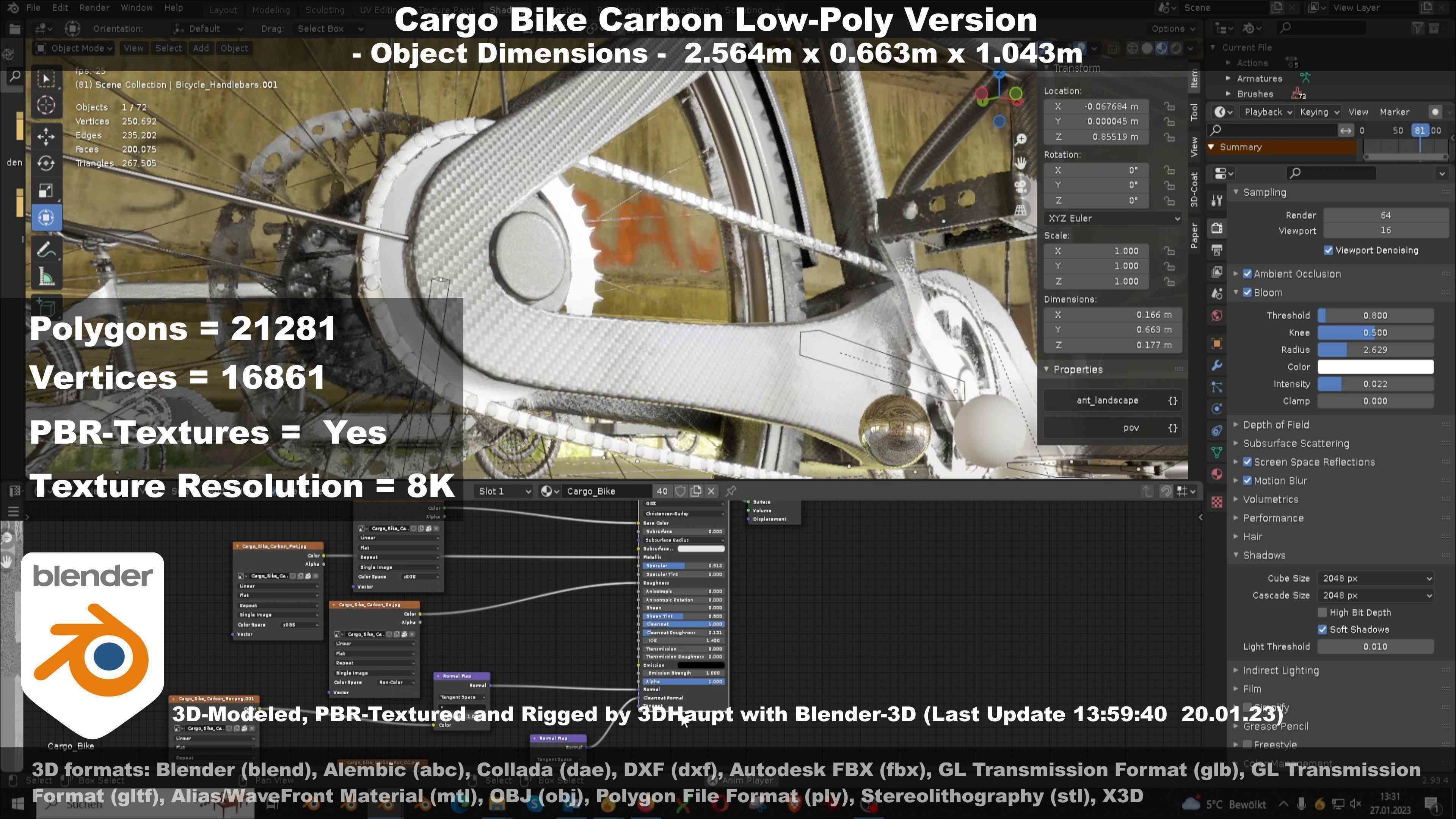The height and width of the screenshot is (819, 1456).
Task: Toggle lock on Scale Z
Action: coord(1169,281)
